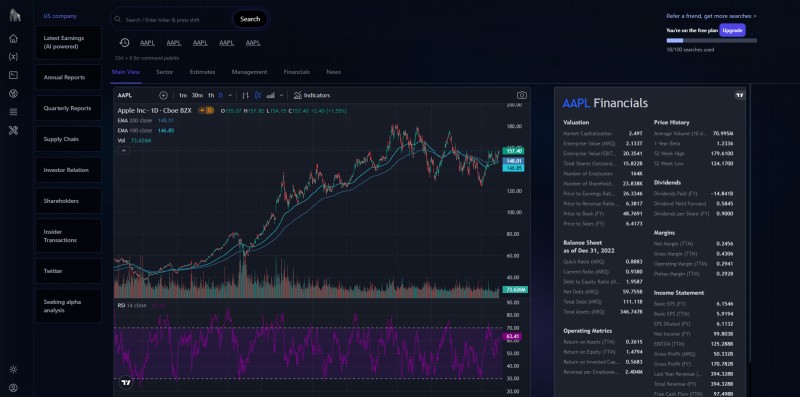Image resolution: width=800 pixels, height=397 pixels.
Task: Click RSI 14 close legend
Action: pos(132,305)
